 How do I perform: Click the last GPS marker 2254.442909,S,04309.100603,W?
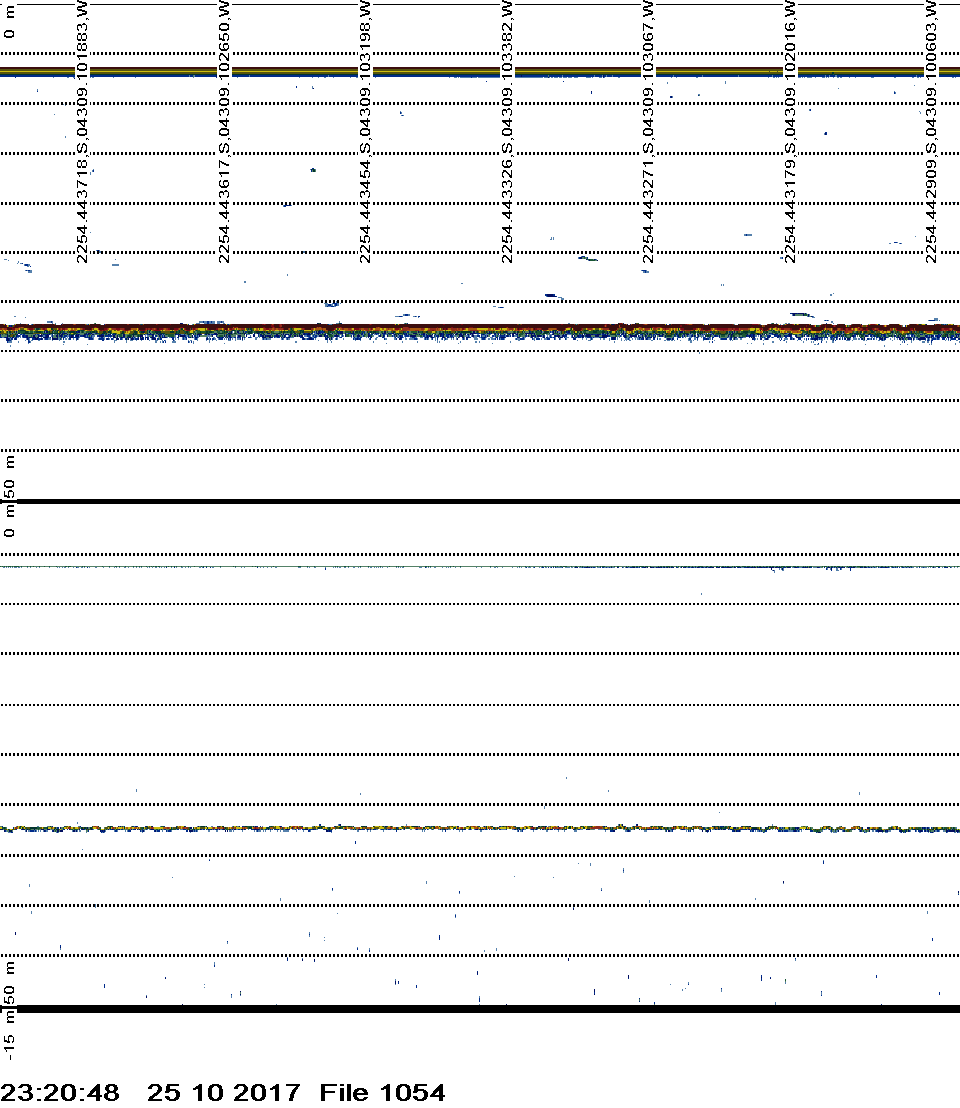tap(932, 132)
